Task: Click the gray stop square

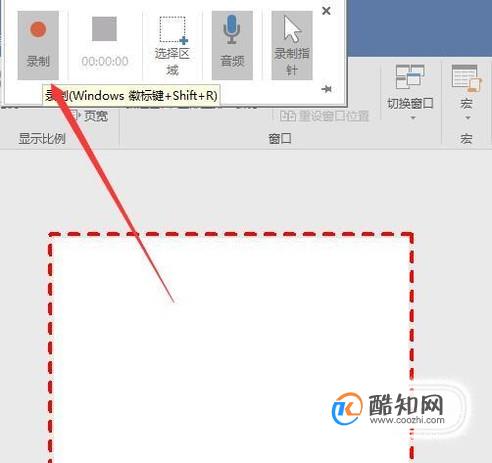Action: (104, 29)
